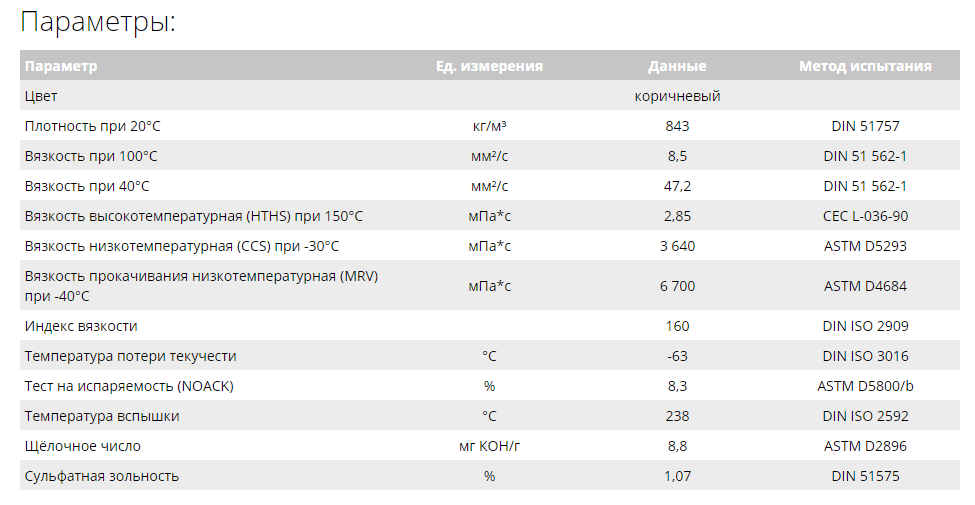Image resolution: width=975 pixels, height=505 pixels.
Task: Click the 'Вязкость низкотемпературная (CCS)' row label
Action: click(182, 246)
